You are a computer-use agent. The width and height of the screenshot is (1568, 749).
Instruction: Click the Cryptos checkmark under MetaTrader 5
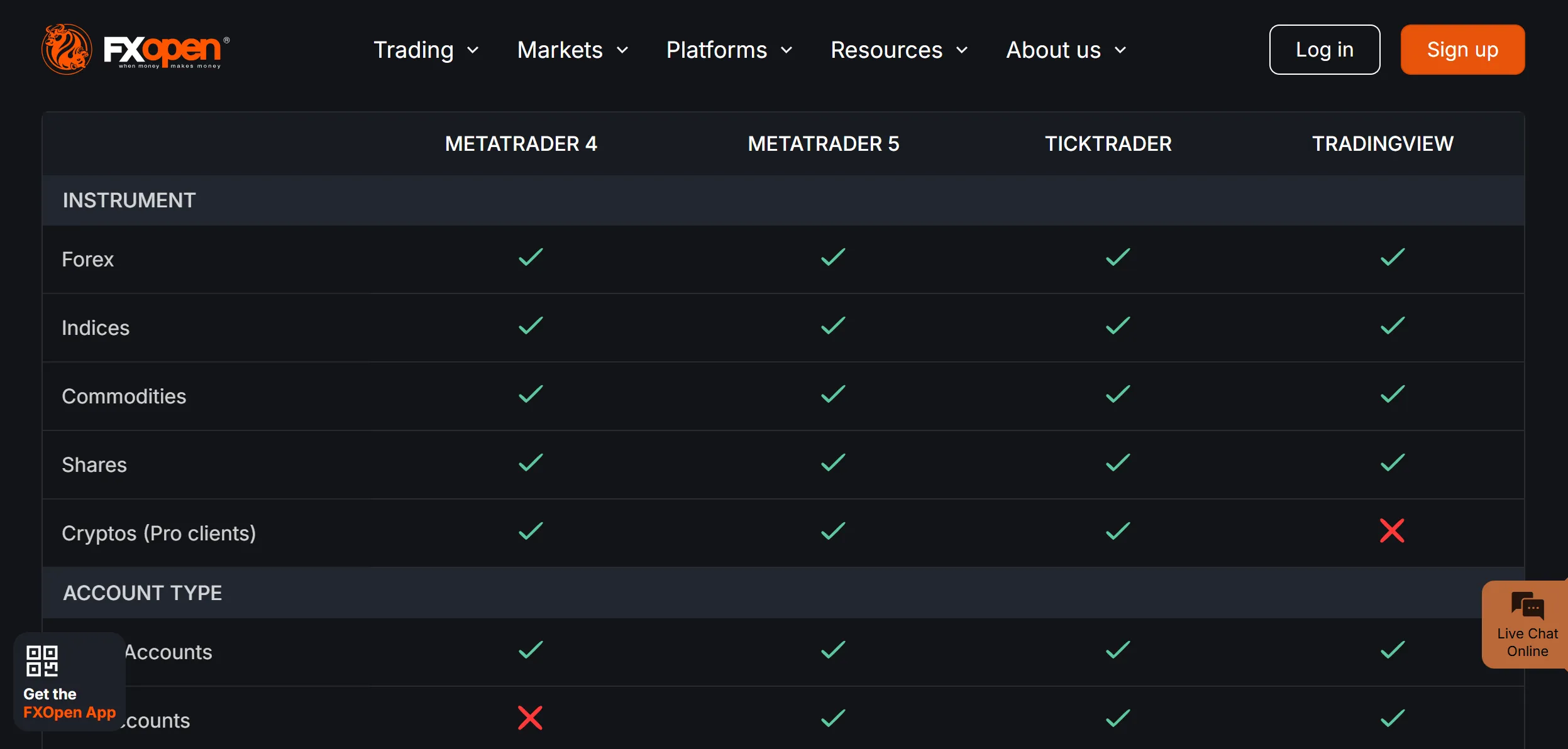click(833, 532)
